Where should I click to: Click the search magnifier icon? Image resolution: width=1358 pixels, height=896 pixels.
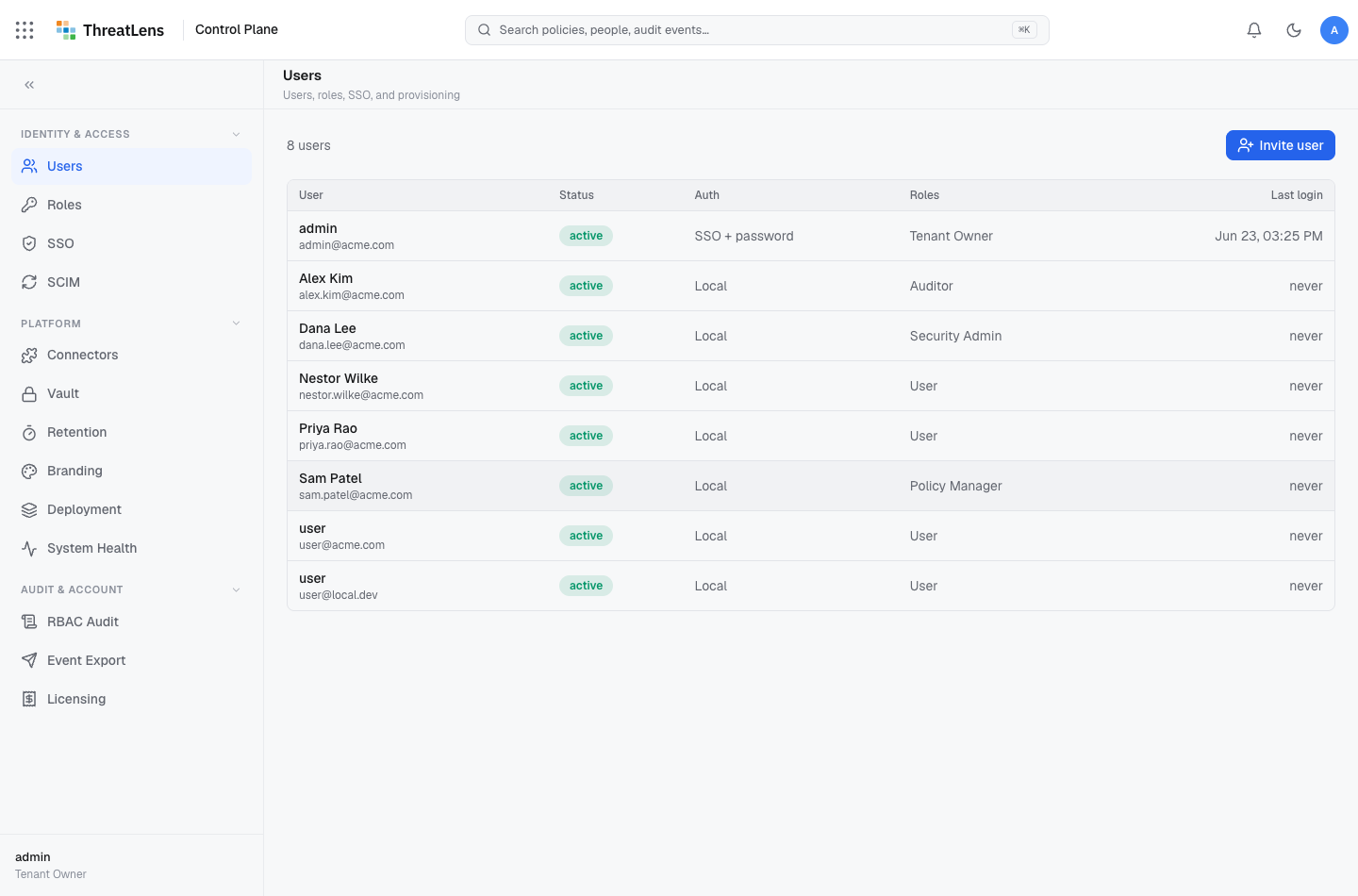(484, 30)
